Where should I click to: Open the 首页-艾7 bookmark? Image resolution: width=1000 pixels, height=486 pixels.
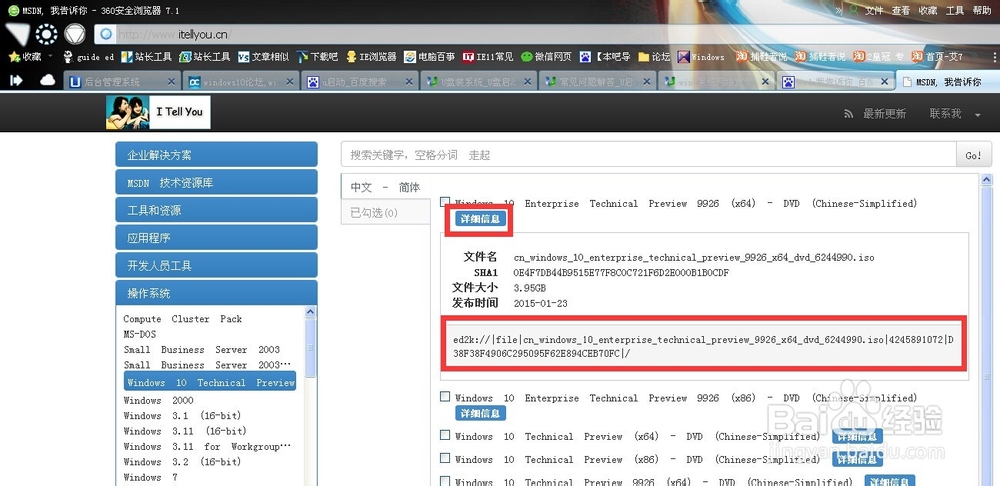point(937,57)
